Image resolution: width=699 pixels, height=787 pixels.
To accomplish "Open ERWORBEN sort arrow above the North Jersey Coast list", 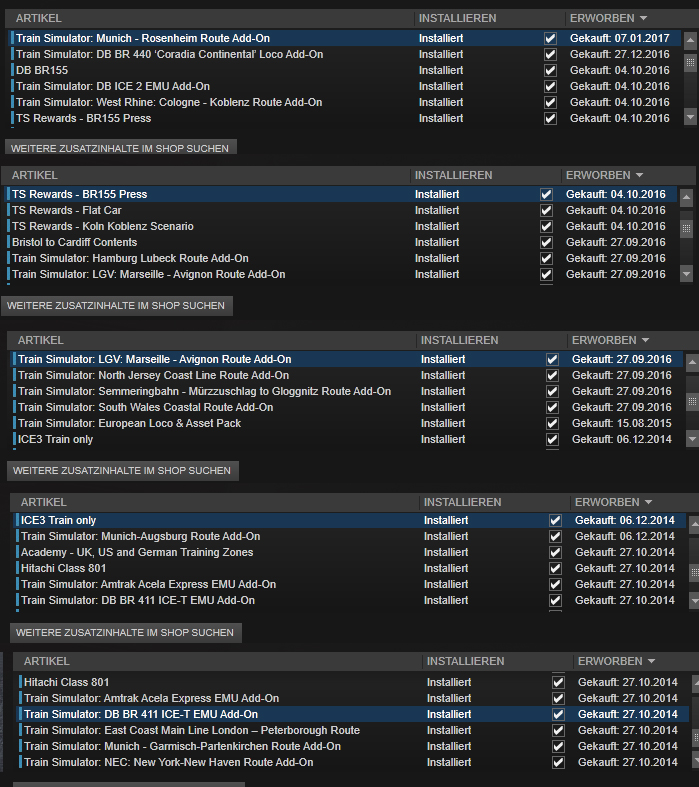I will (x=645, y=340).
